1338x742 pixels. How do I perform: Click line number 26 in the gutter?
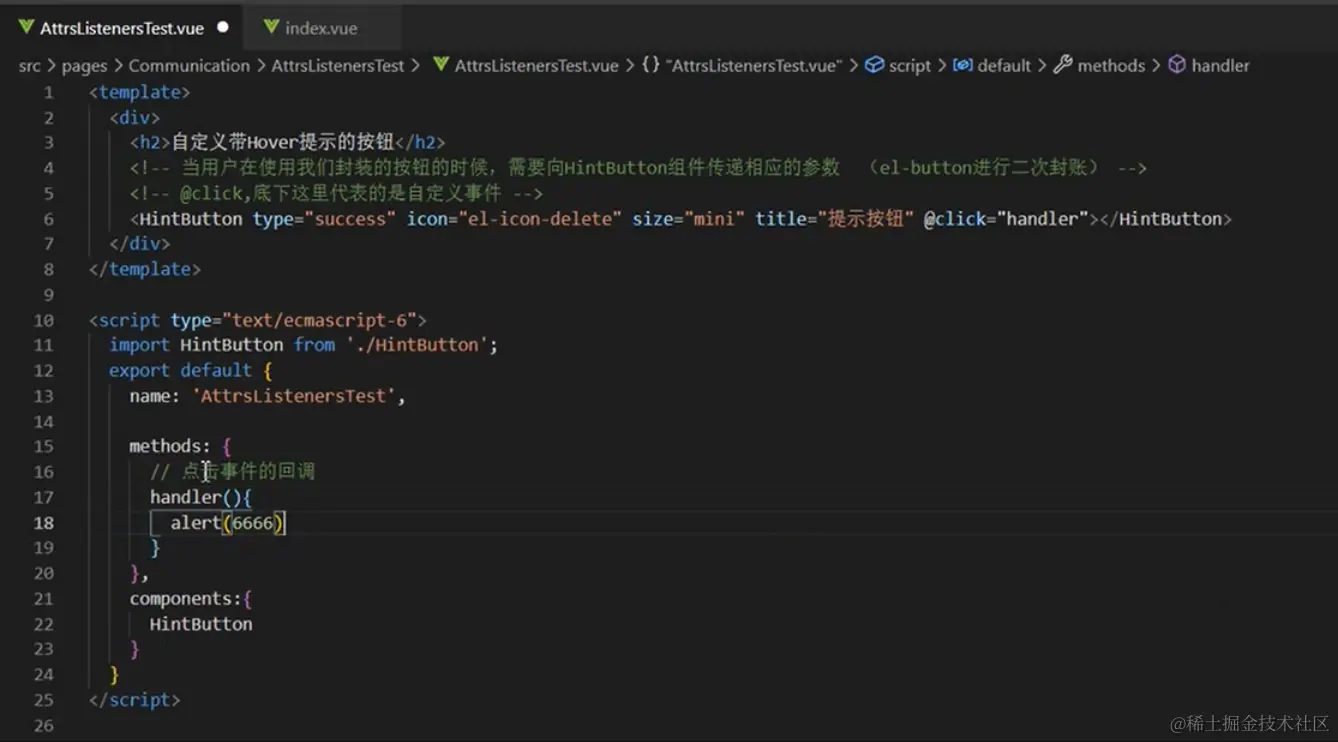coord(44,725)
